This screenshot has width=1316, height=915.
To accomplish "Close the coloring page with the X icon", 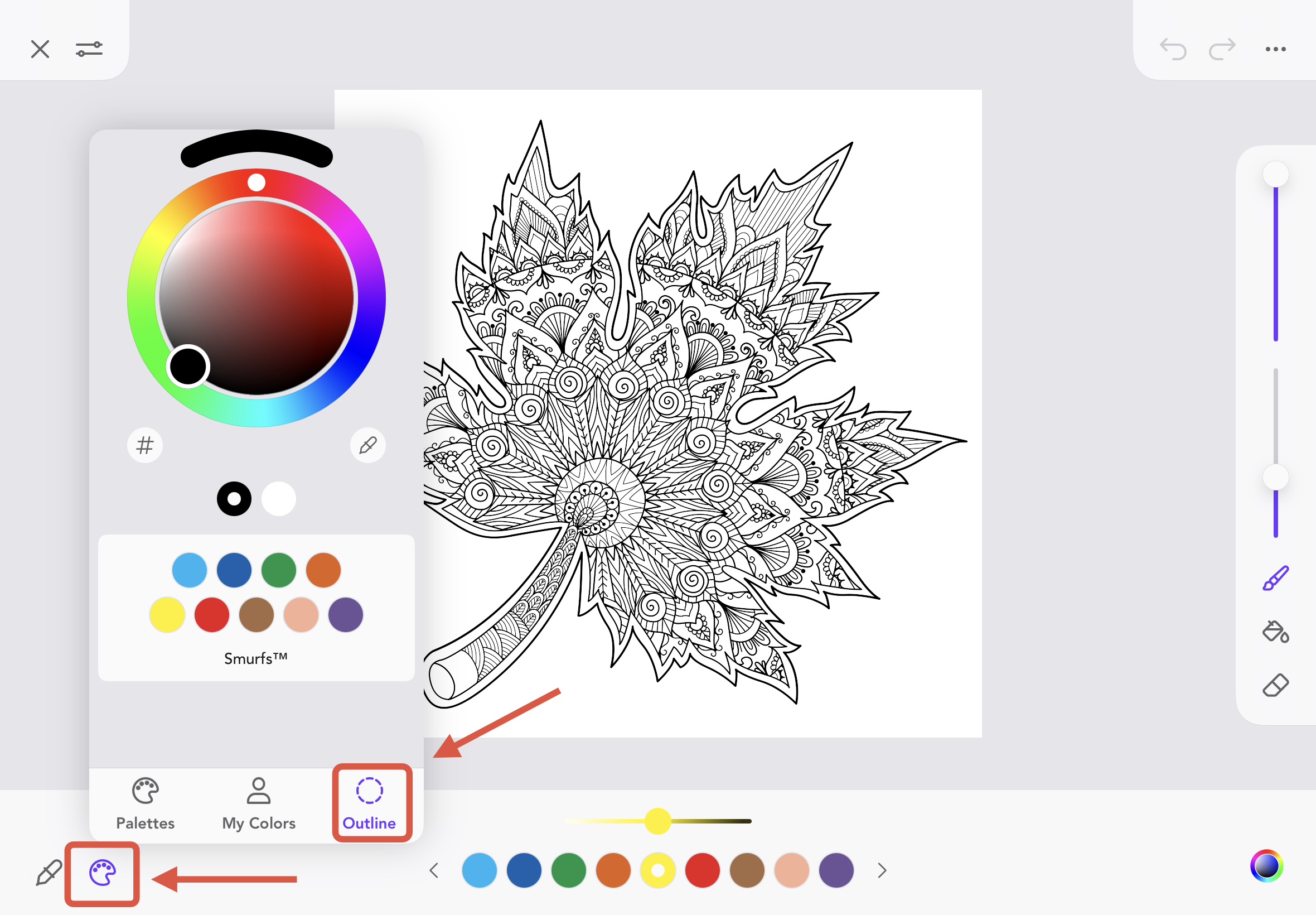I will tap(40, 49).
